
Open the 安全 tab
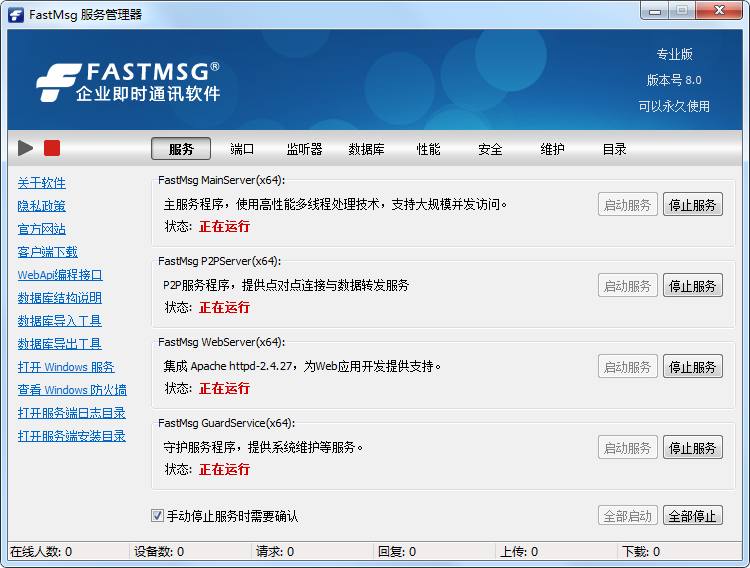point(490,149)
